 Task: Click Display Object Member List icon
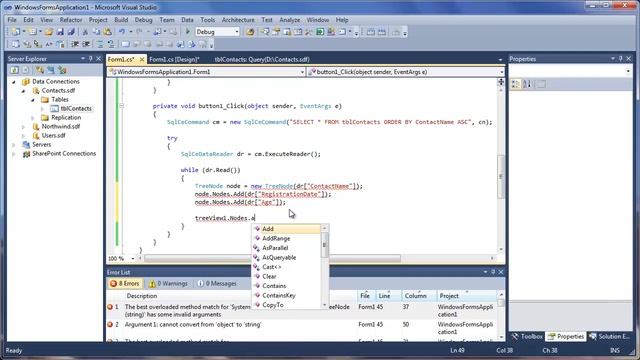click(x=16, y=44)
